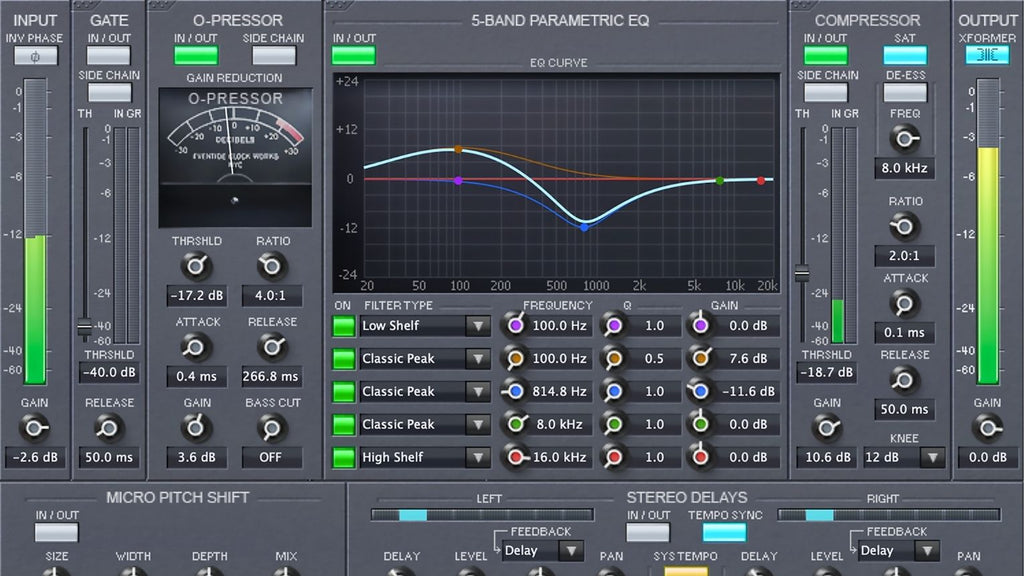Click the gate threshold slider handle

pos(86,326)
